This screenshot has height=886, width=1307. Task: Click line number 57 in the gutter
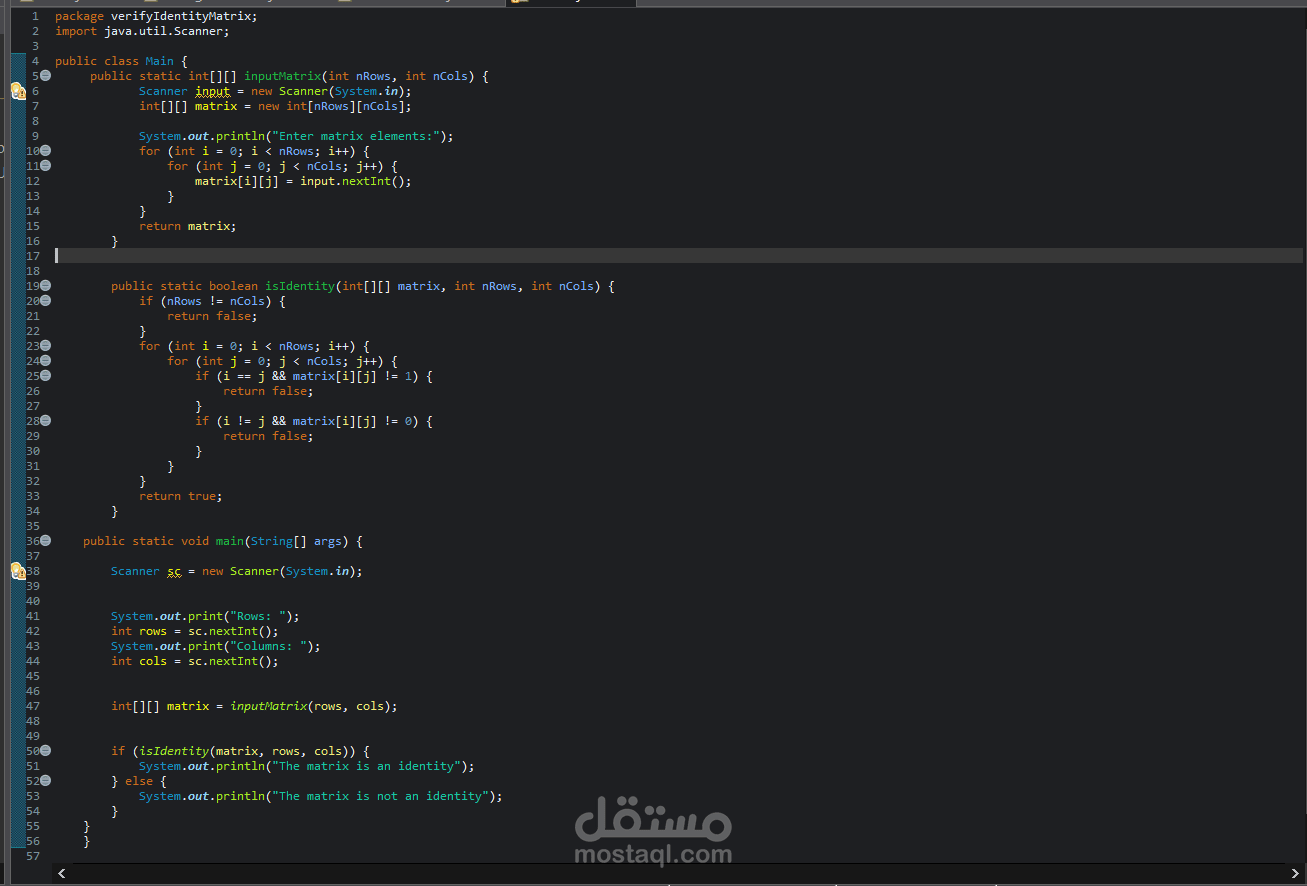point(33,856)
